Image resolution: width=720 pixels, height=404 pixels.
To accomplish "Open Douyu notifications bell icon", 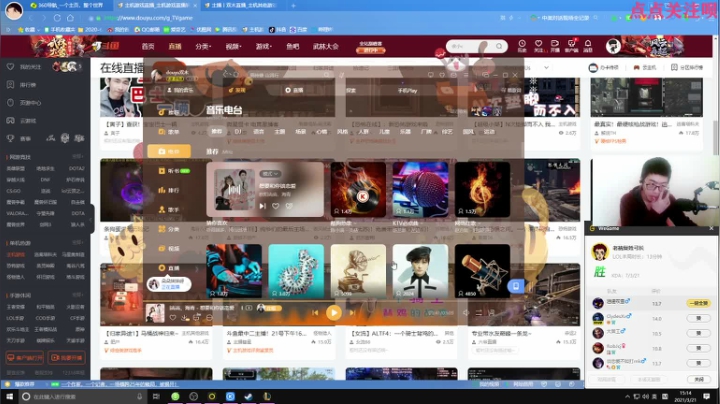I will (x=588, y=45).
